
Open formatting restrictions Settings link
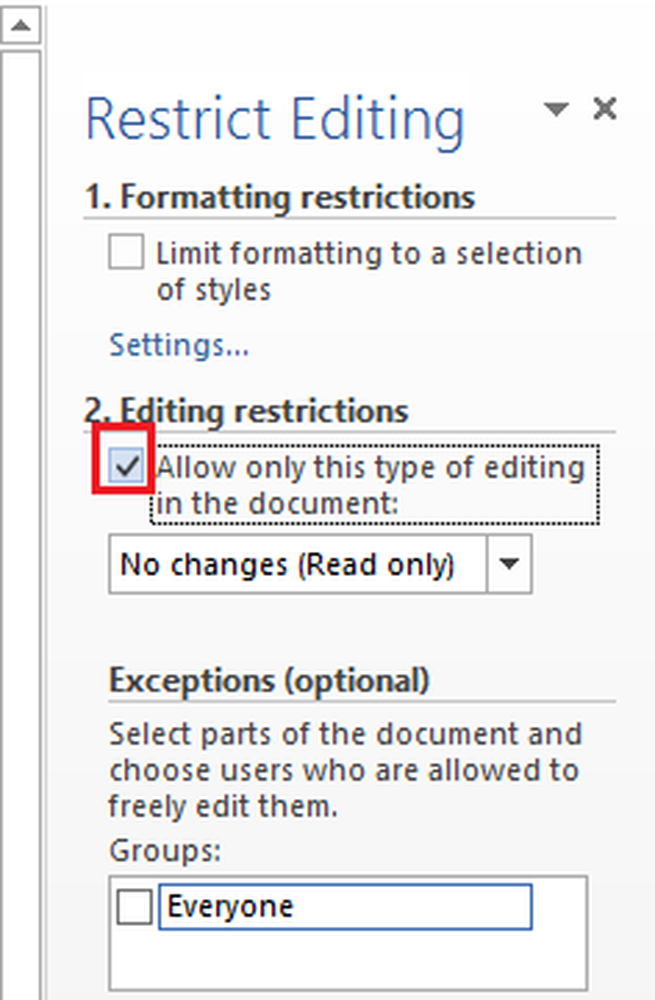[x=179, y=346]
